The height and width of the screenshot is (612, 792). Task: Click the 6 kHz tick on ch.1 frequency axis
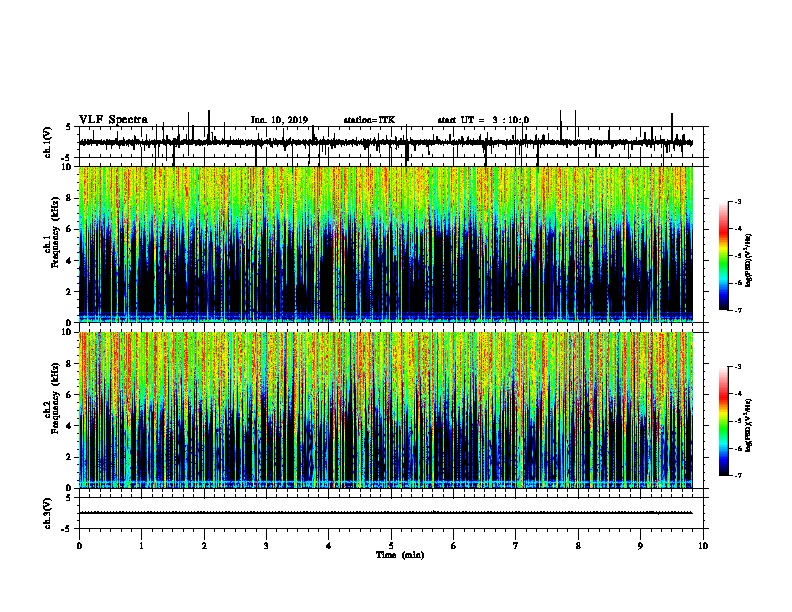[70, 229]
